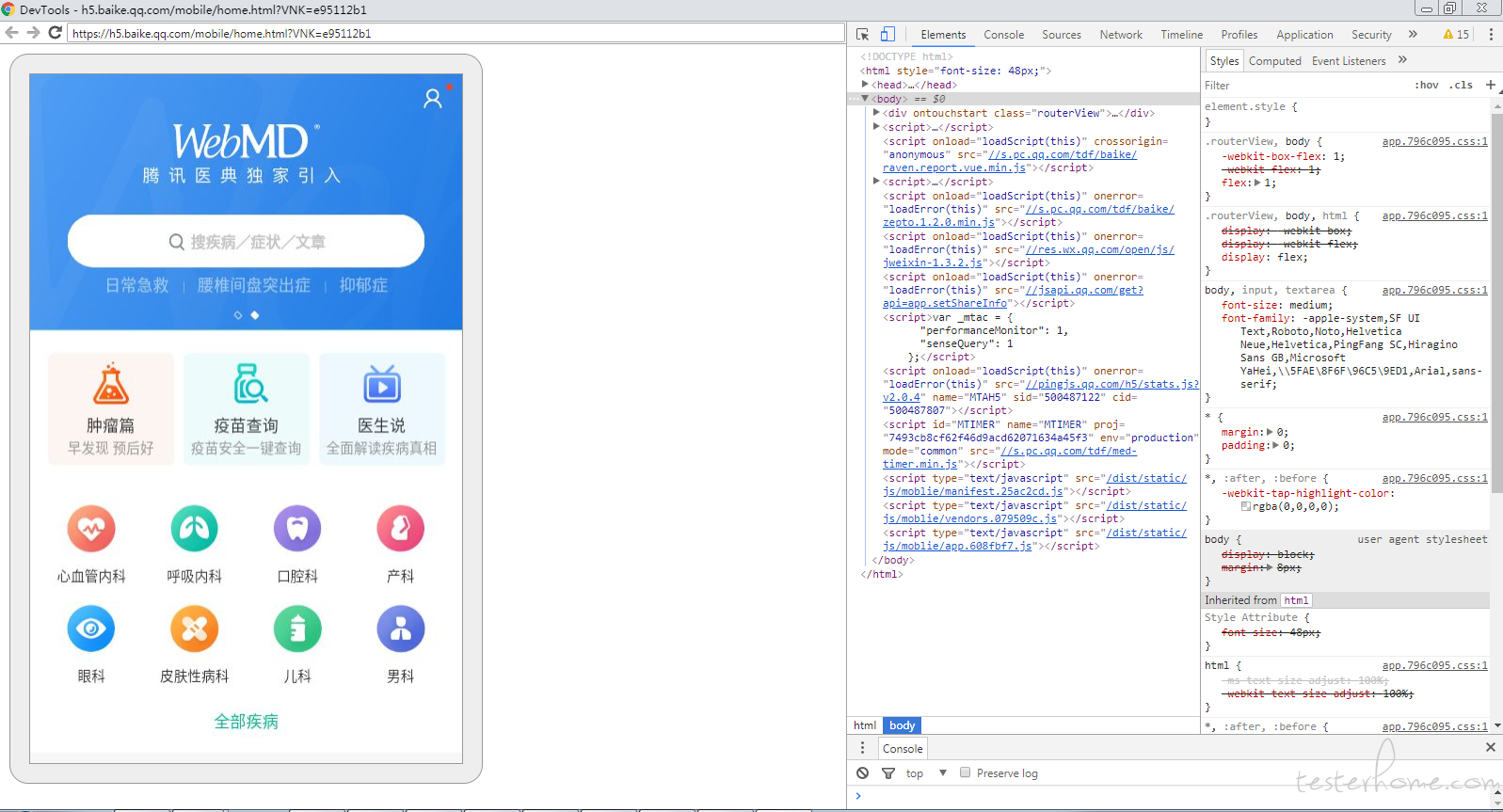The image size is (1503, 812).
Task: Tap the 肿瘤篇 flask icon
Action: [111, 384]
